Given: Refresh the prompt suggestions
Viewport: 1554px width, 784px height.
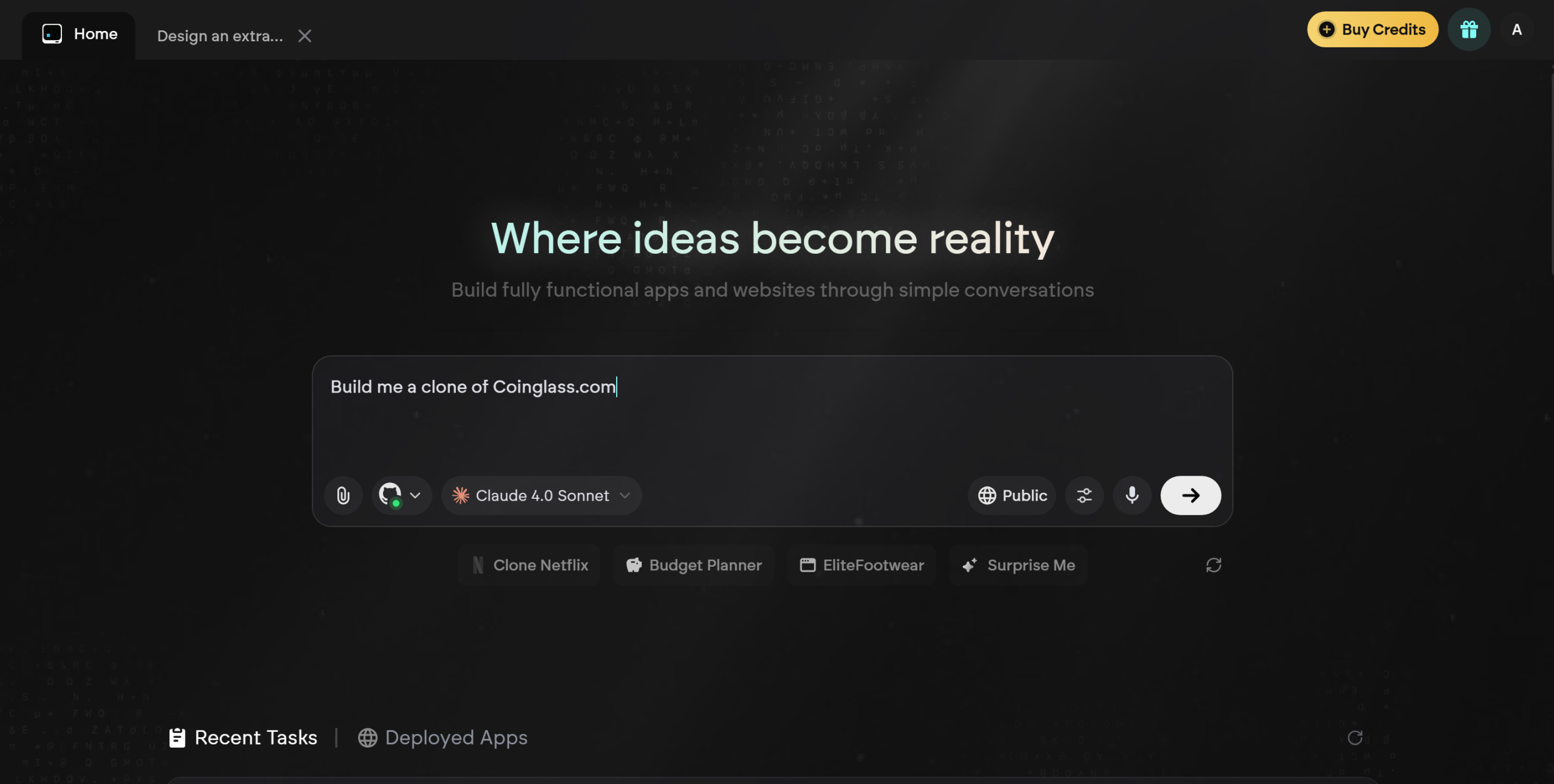Looking at the screenshot, I should [1213, 565].
